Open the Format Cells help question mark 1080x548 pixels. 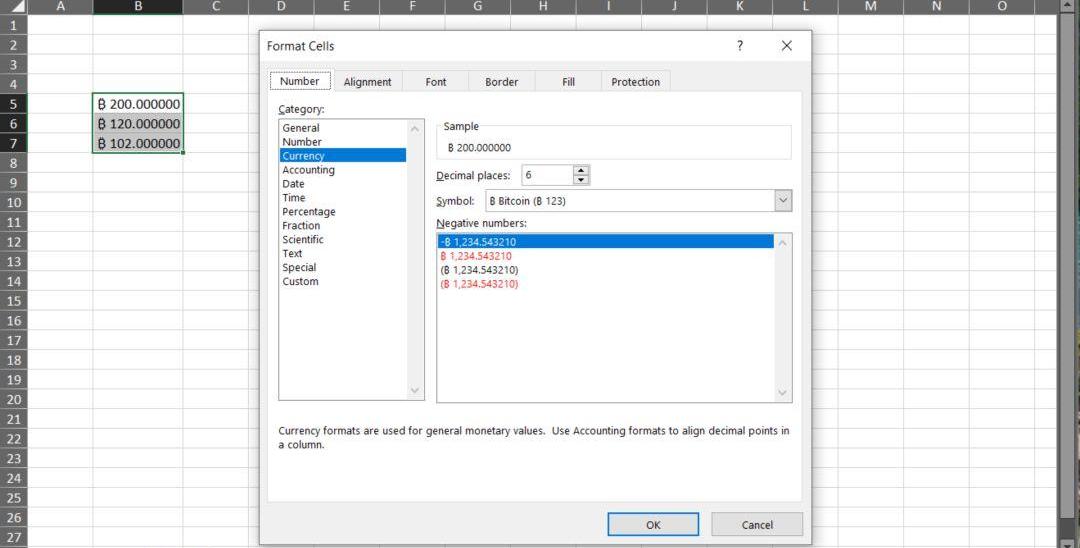pyautogui.click(x=740, y=46)
